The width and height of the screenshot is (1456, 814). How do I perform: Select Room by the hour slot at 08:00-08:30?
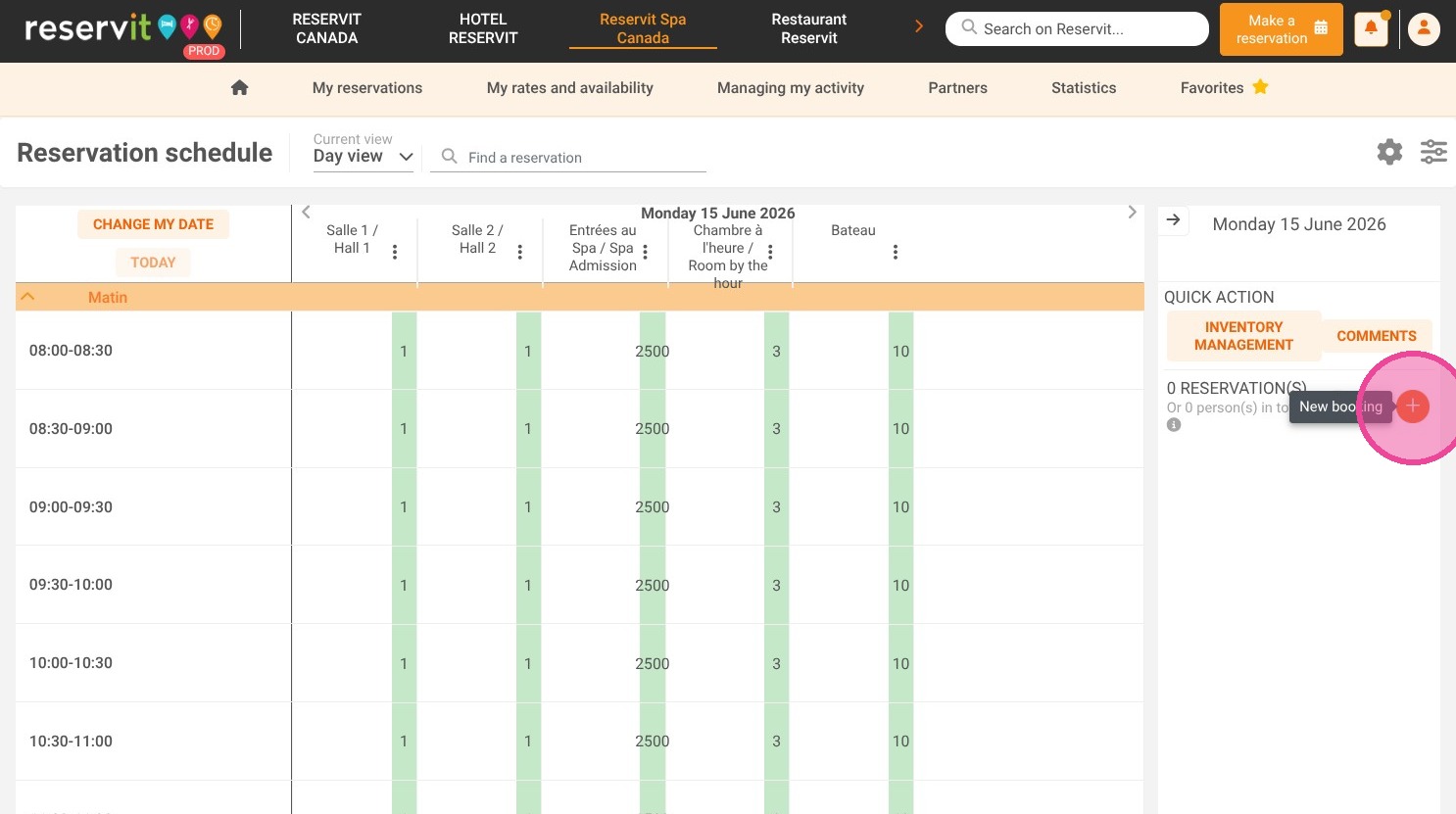(776, 351)
